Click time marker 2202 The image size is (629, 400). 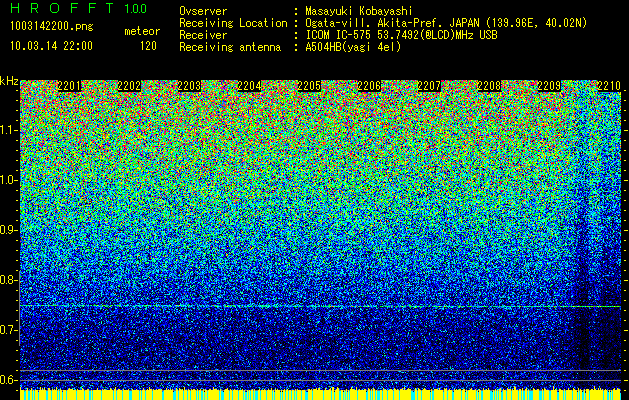click(x=129, y=86)
